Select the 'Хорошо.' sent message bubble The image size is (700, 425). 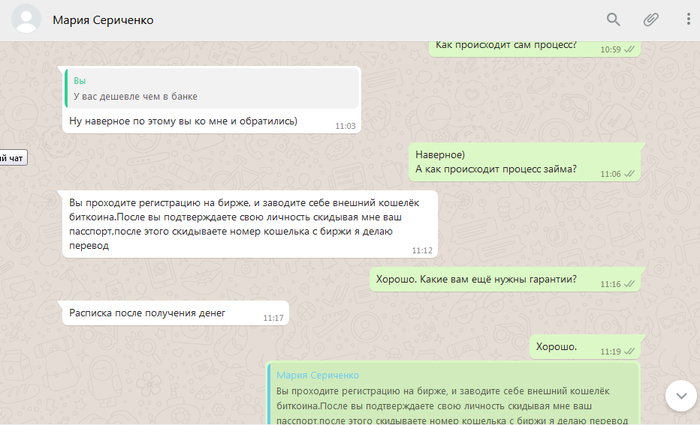point(557,347)
